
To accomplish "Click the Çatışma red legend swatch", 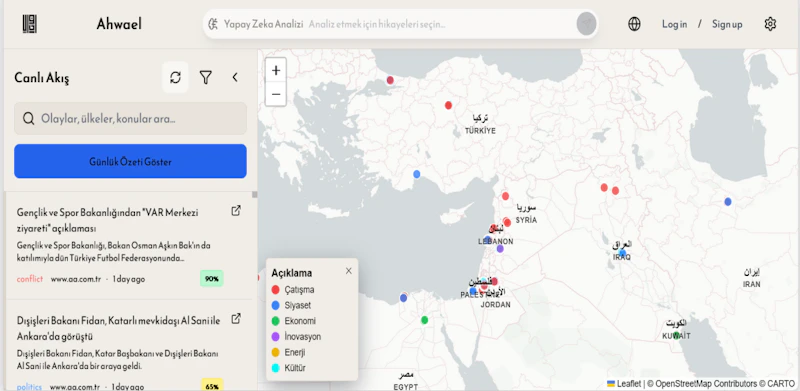I will (x=276, y=289).
